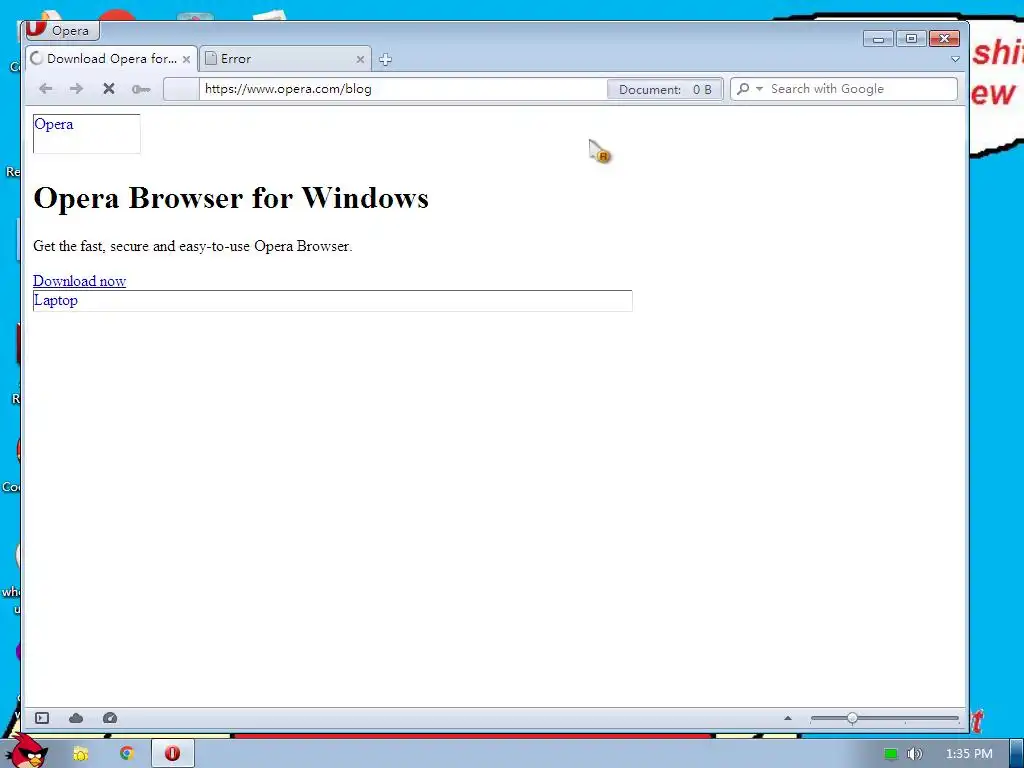Go back with the back arrow
Image resolution: width=1024 pixels, height=768 pixels.
pyautogui.click(x=45, y=89)
